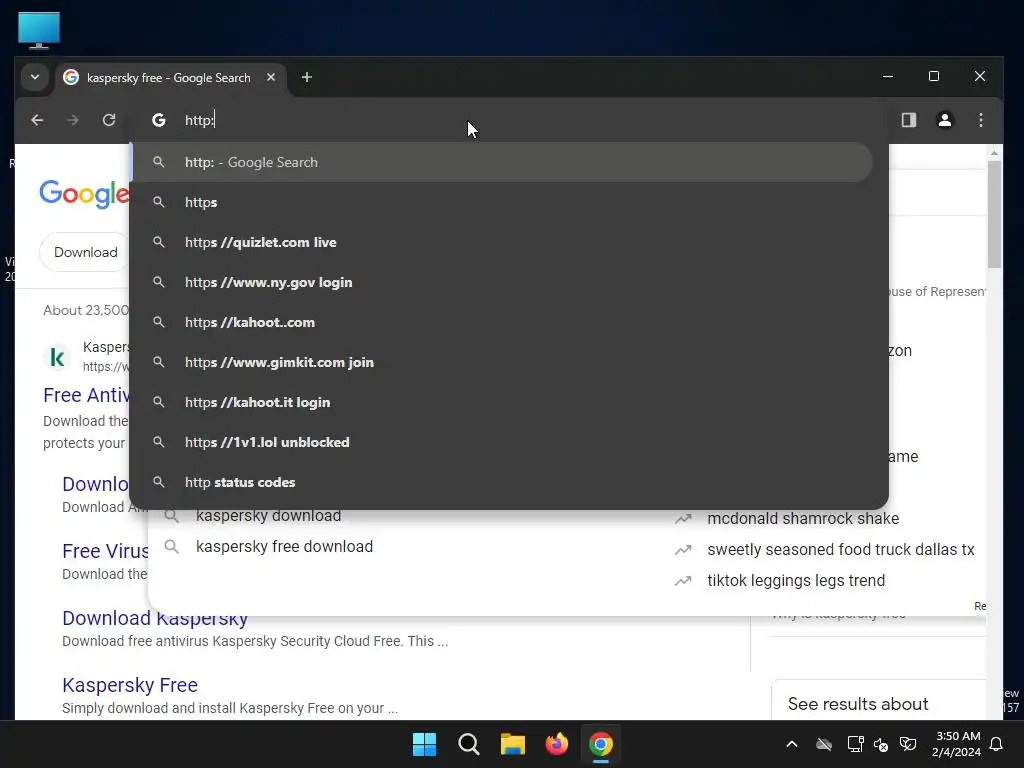
Task: Open the clock showing 3:50 AM
Action: coord(957,744)
